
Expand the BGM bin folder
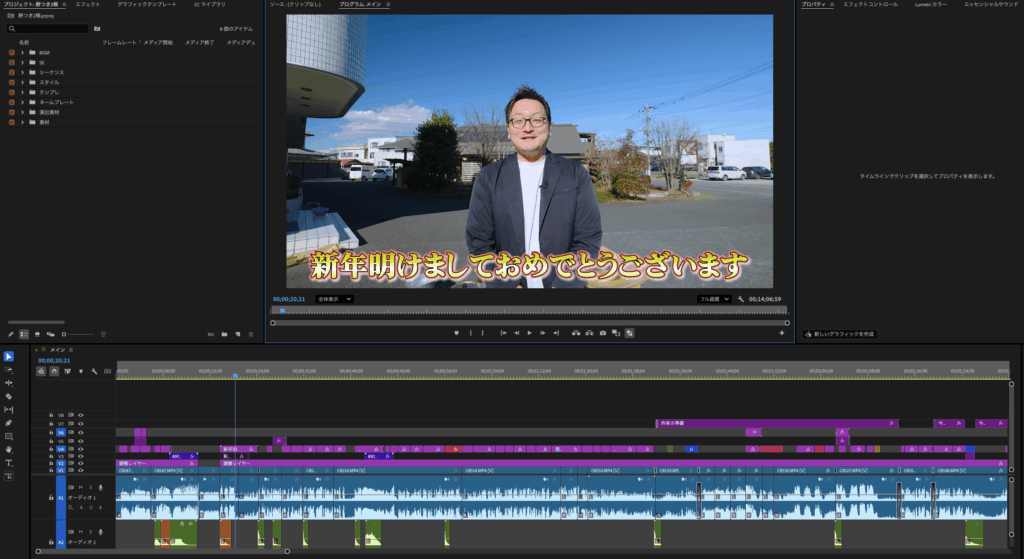22,55
